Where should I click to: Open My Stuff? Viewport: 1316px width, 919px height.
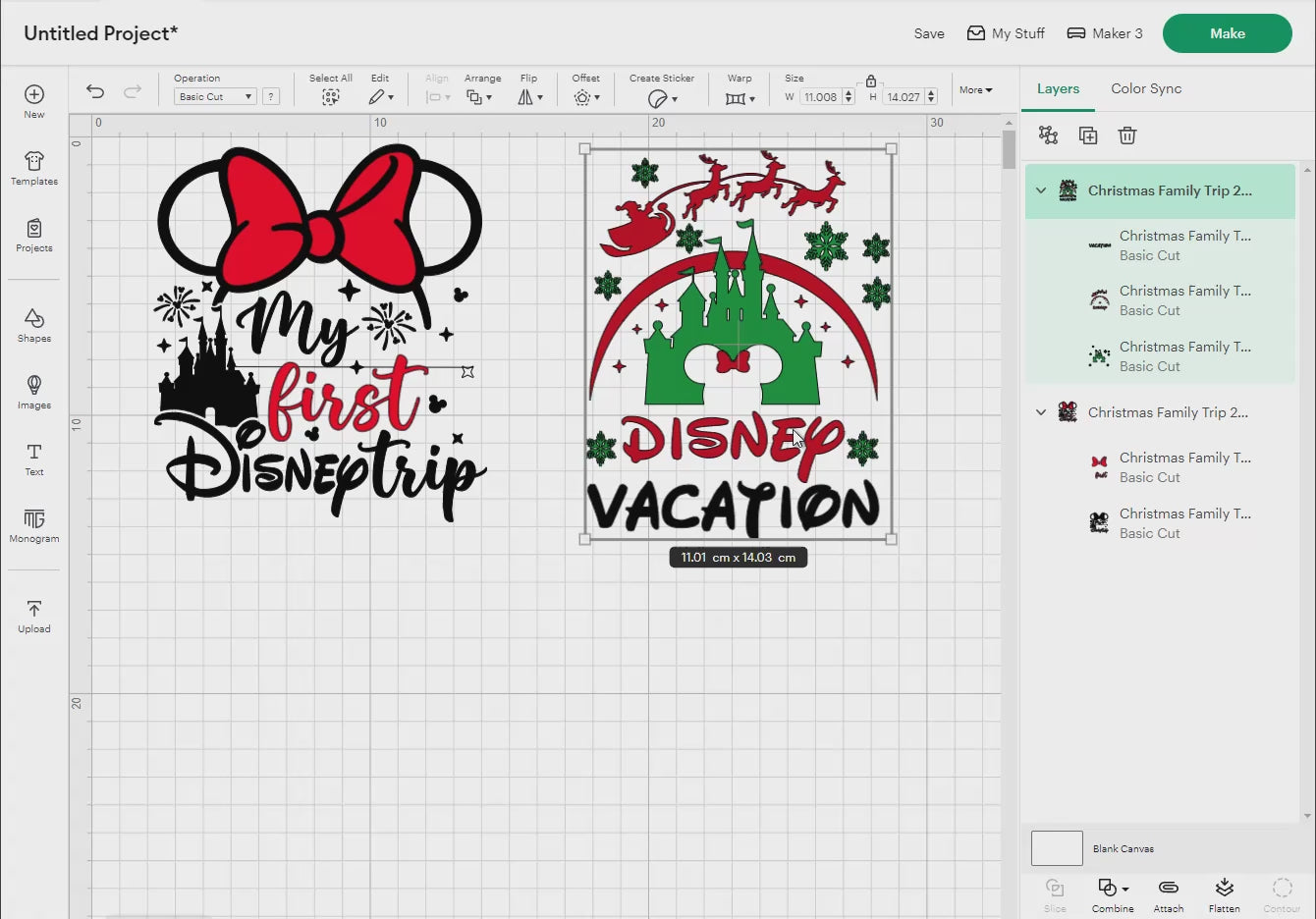coord(1006,33)
